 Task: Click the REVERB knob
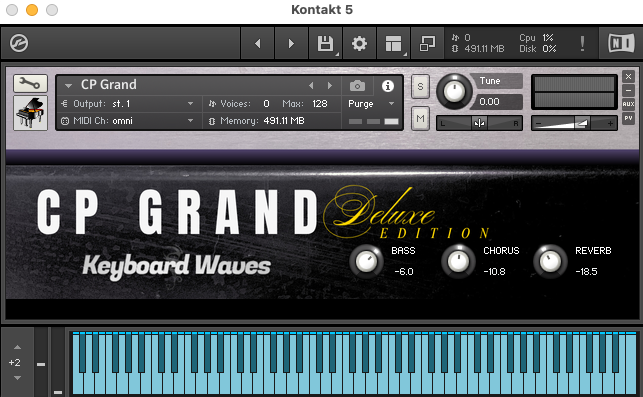550,261
